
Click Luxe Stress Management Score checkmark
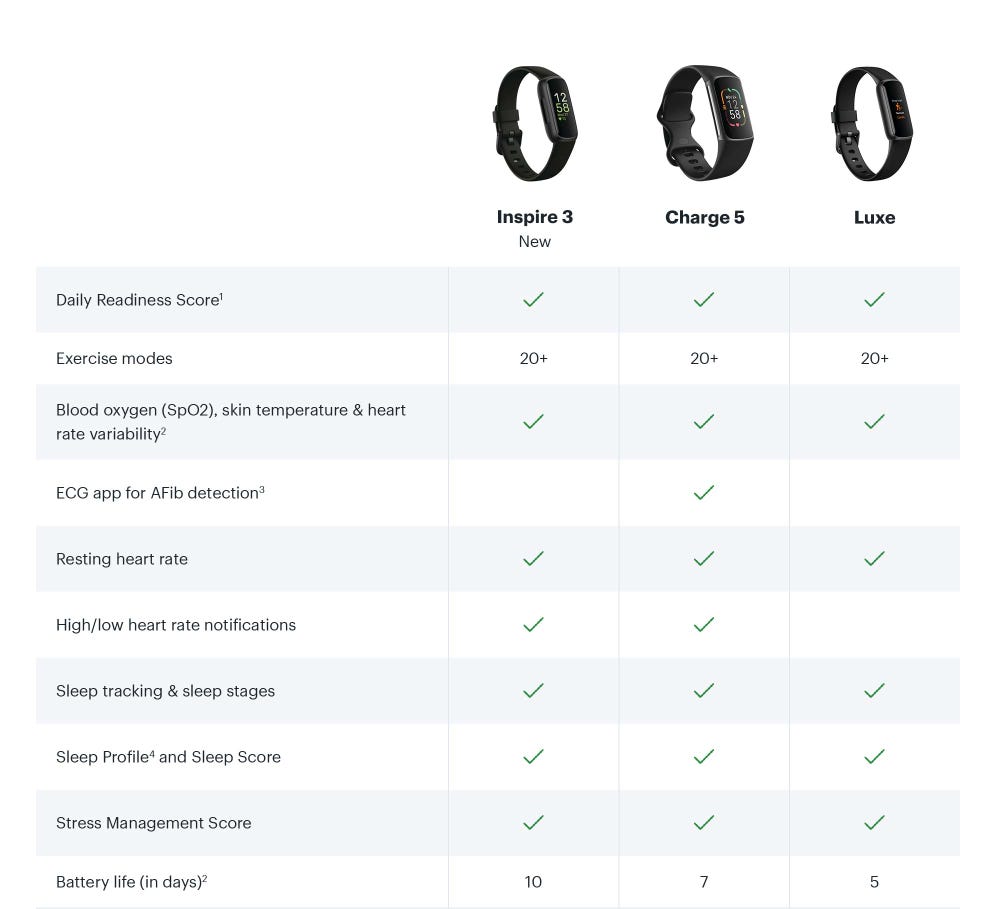[874, 823]
